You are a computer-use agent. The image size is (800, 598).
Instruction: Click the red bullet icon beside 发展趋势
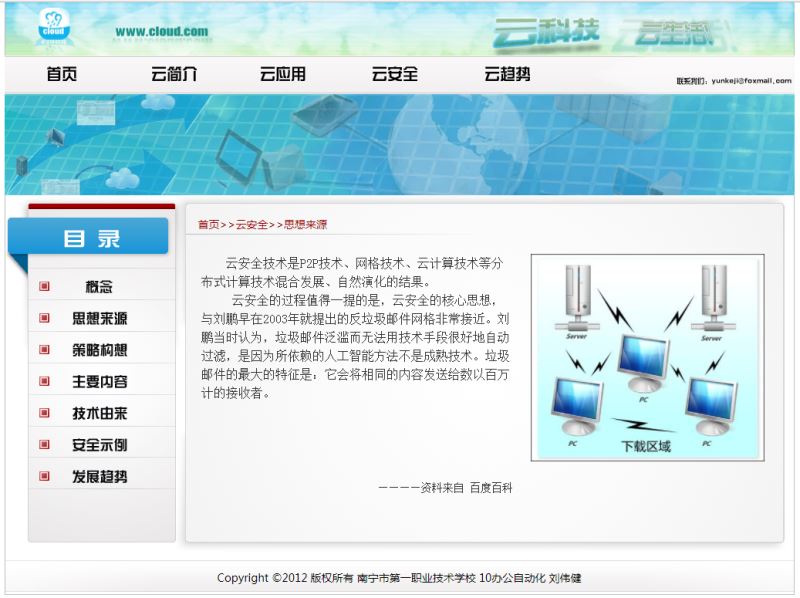[x=44, y=476]
